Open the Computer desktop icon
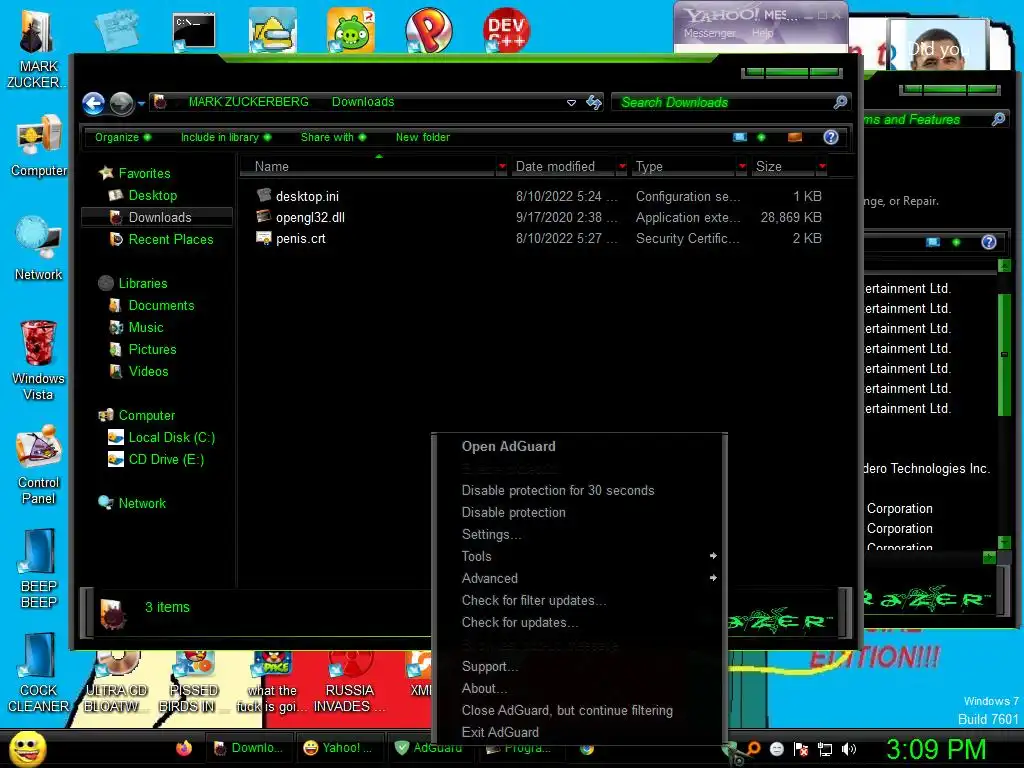This screenshot has width=1024, height=768. pyautogui.click(x=39, y=146)
